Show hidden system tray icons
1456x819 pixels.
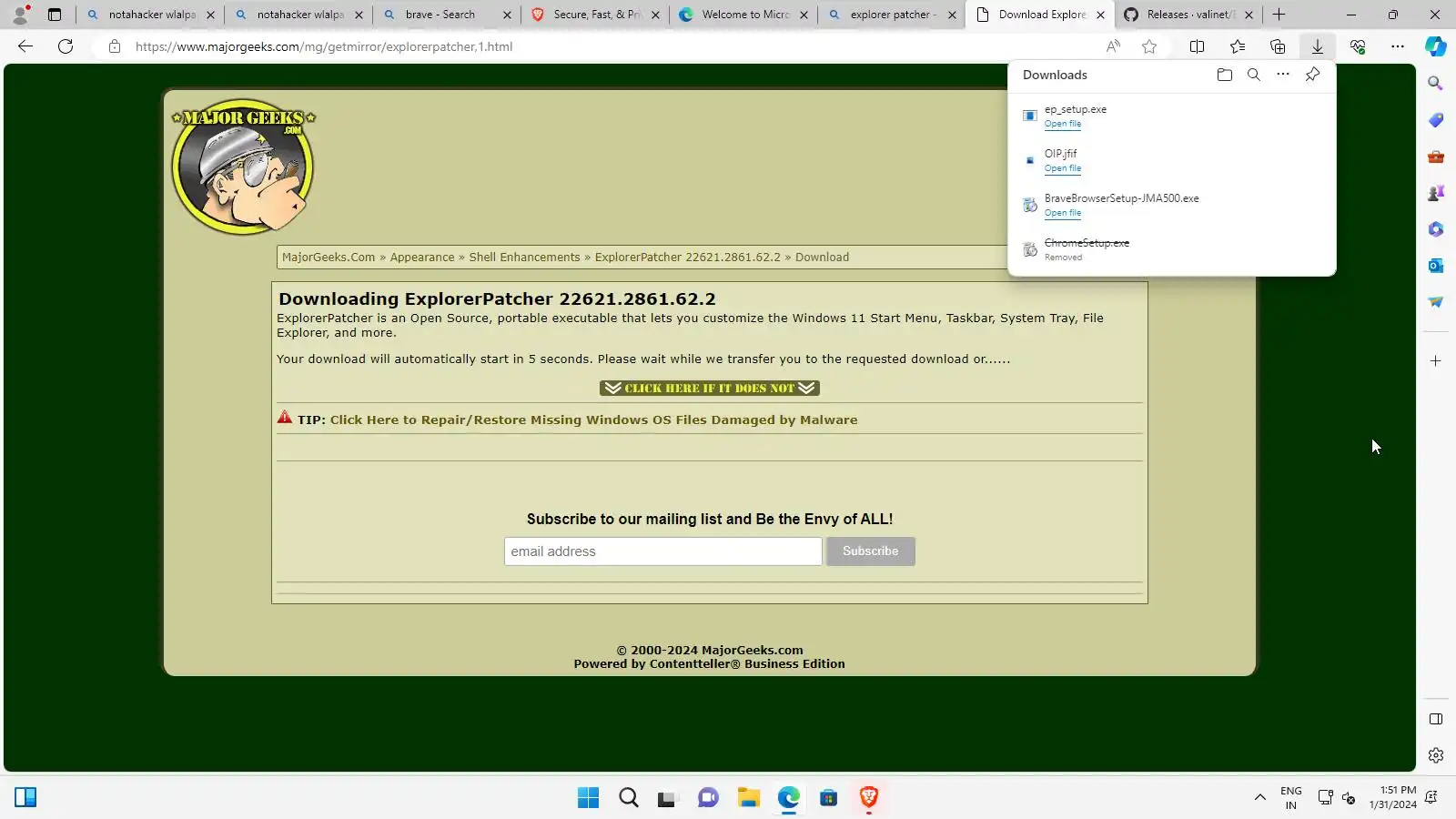pos(1260,798)
